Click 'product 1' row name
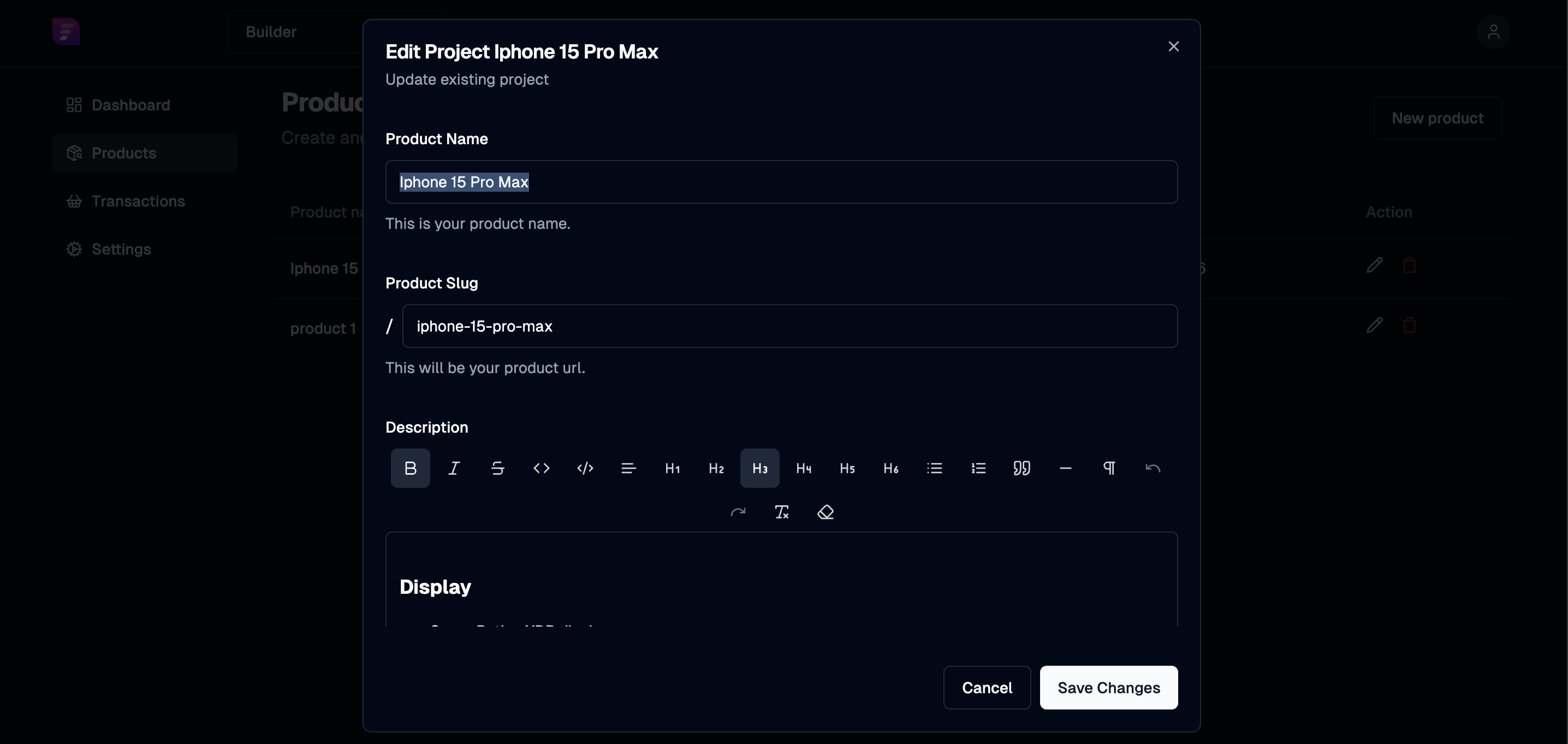 (x=323, y=329)
